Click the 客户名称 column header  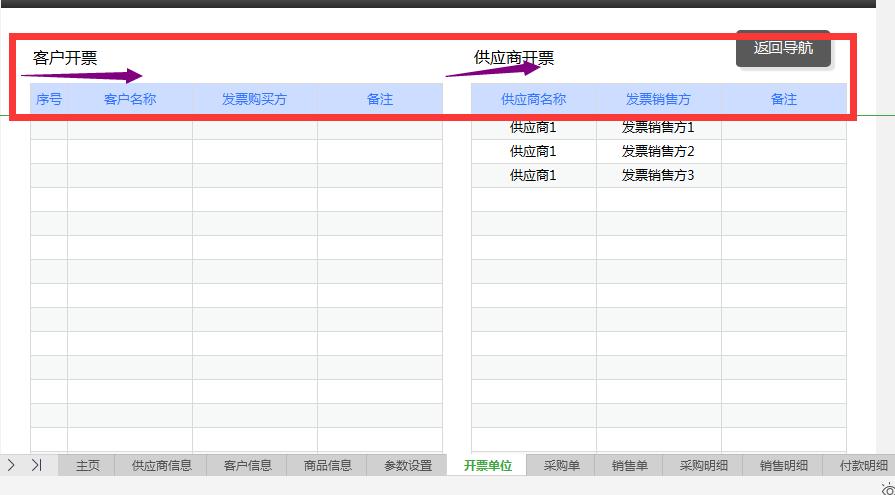tap(130, 99)
